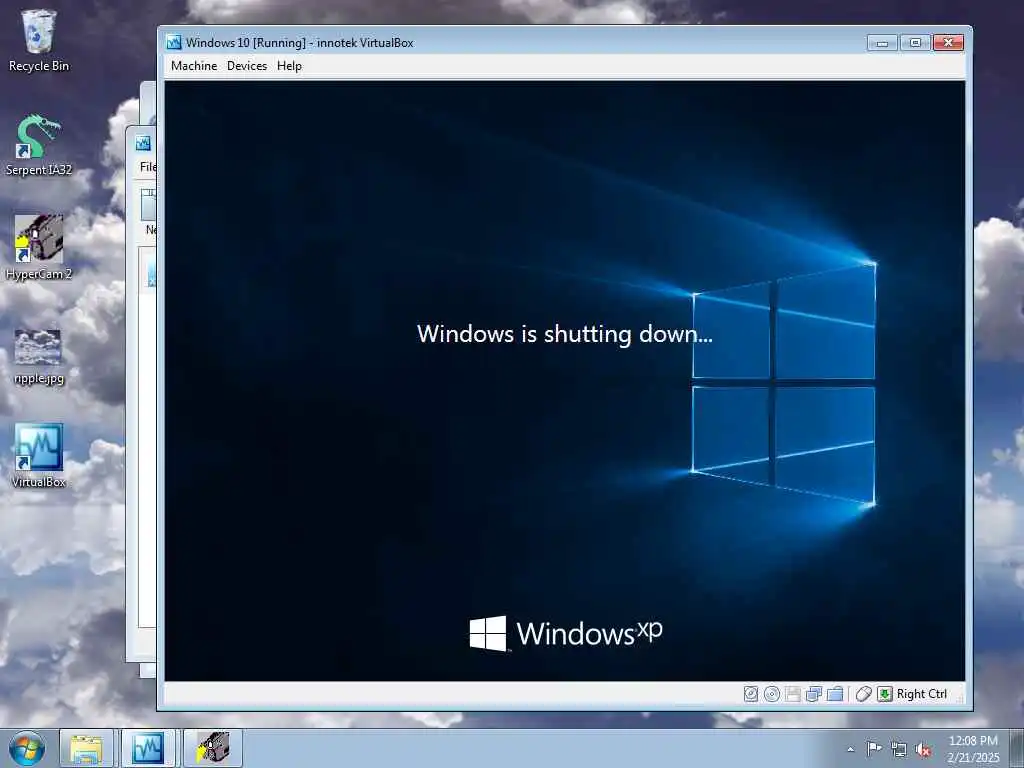Select the HyperCam 2 desktop shortcut
Image resolution: width=1024 pixels, height=768 pixels.
[x=39, y=248]
